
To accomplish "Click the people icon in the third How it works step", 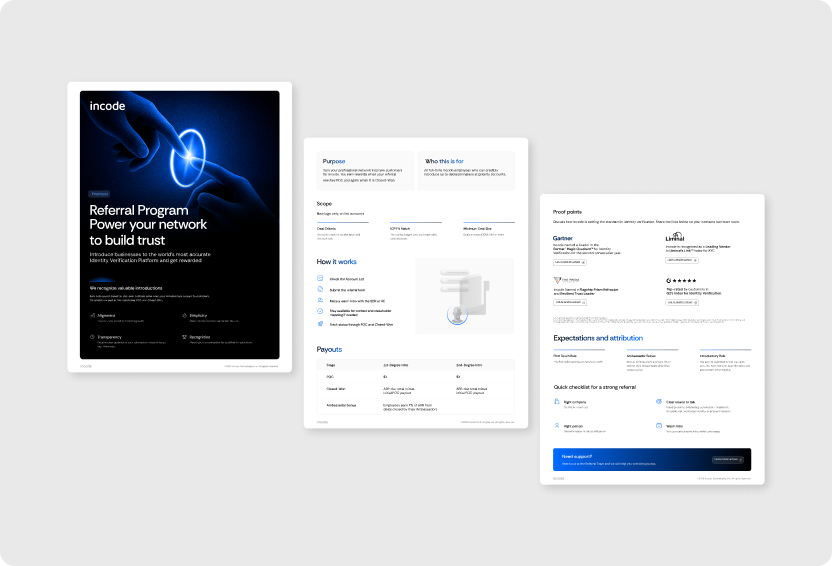I will pyautogui.click(x=320, y=300).
